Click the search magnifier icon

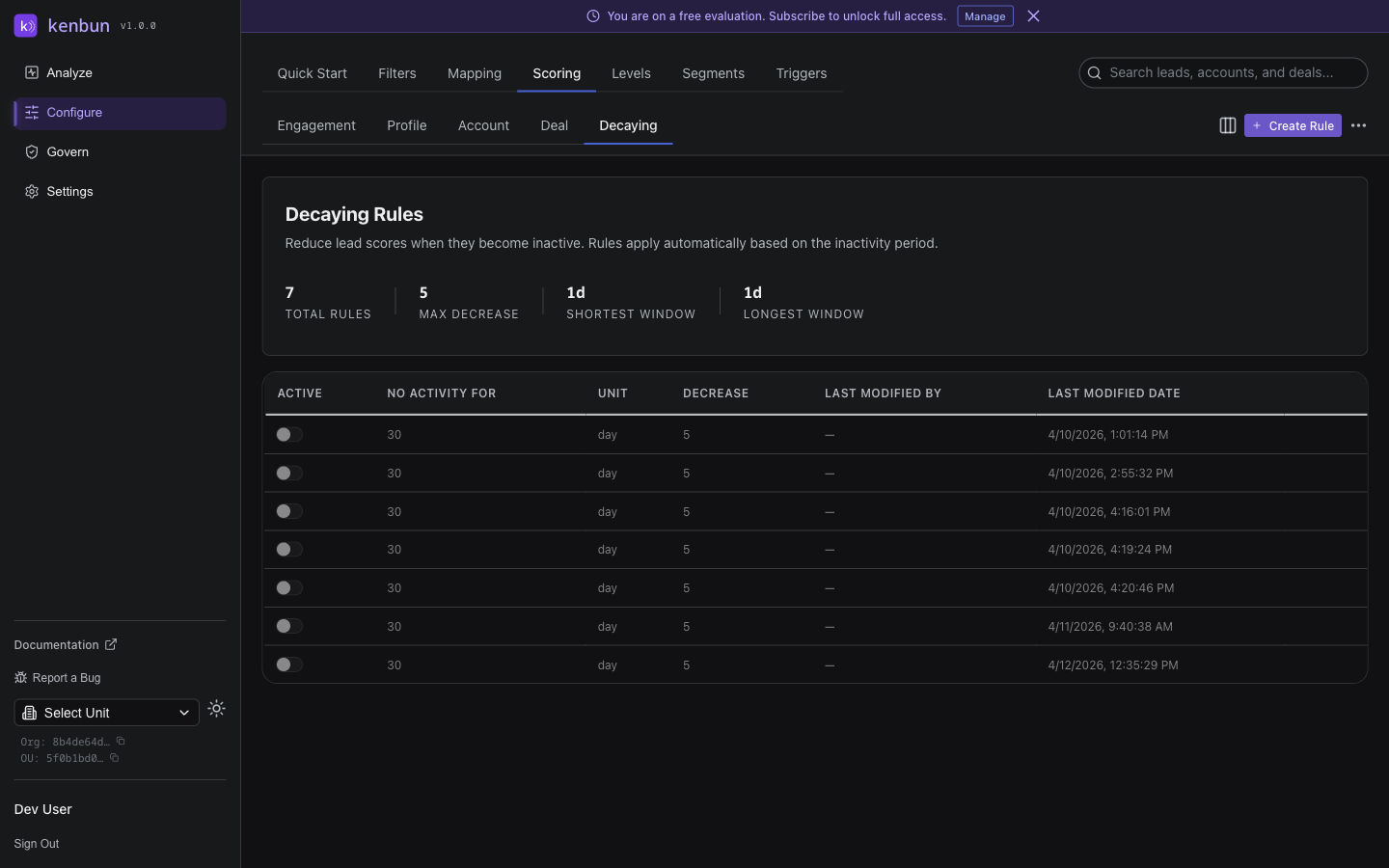1094,73
